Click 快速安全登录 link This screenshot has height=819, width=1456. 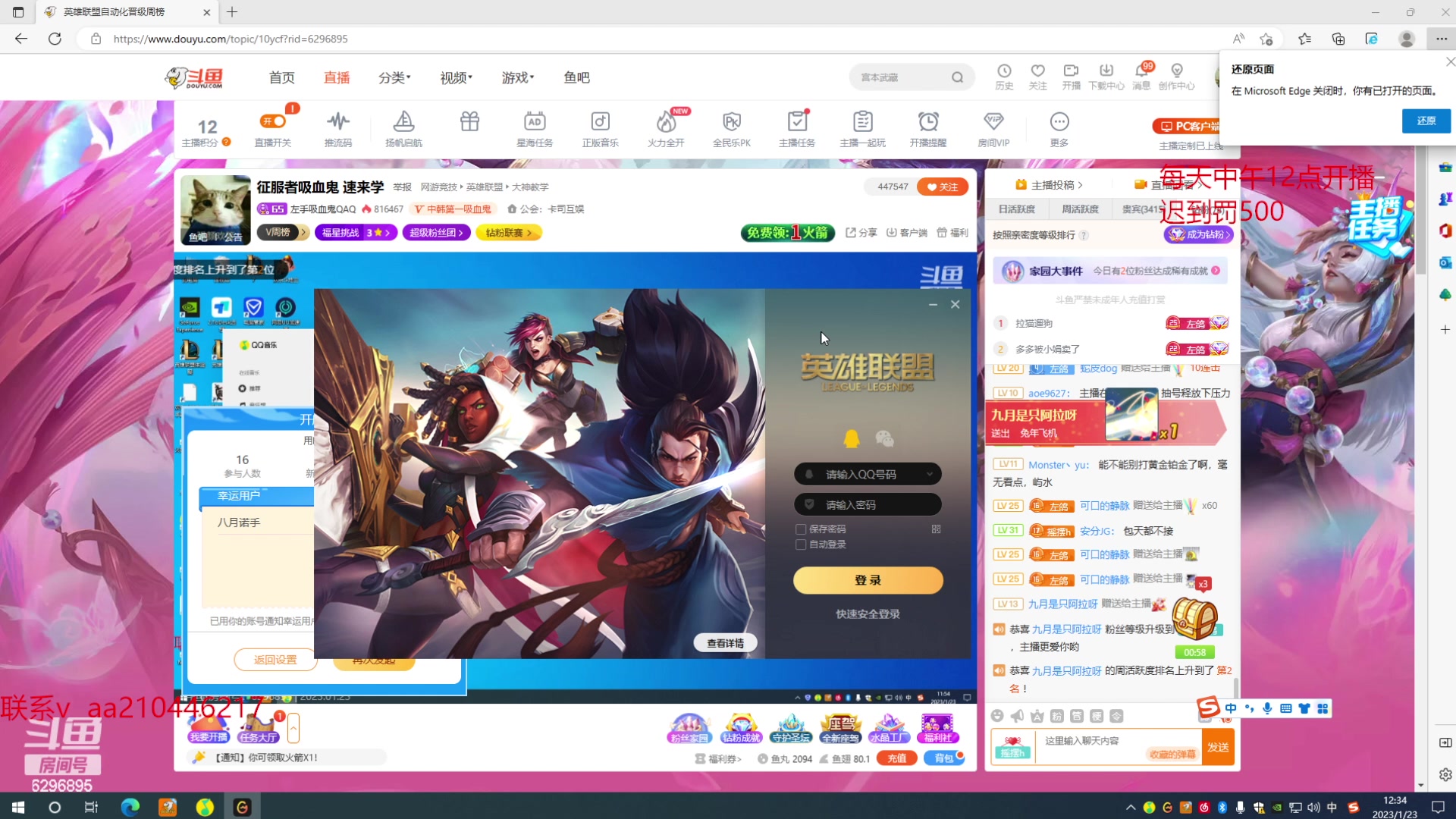pos(868,613)
